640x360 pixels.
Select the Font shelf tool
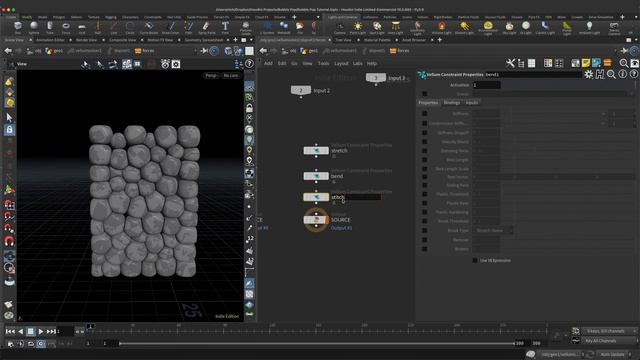click(225, 28)
